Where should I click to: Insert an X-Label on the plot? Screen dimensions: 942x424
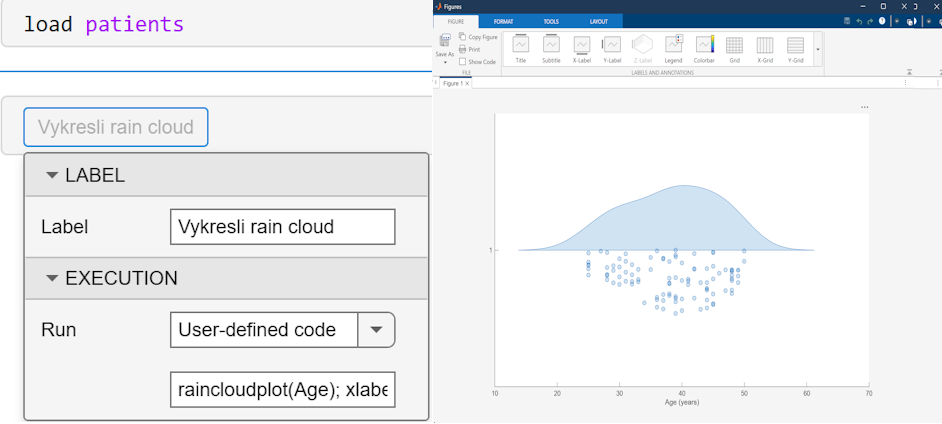581,45
